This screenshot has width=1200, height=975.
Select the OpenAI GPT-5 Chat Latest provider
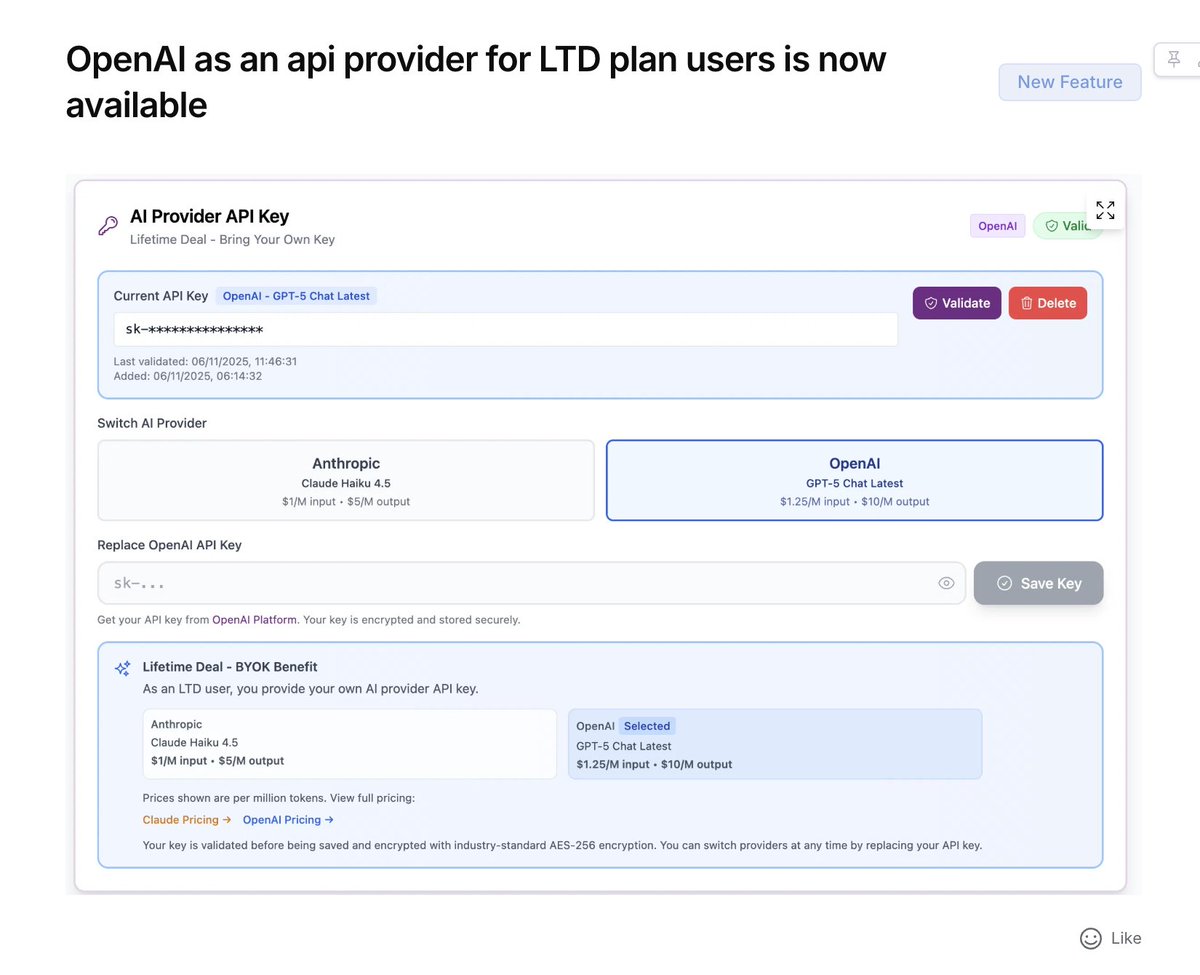pyautogui.click(x=854, y=480)
